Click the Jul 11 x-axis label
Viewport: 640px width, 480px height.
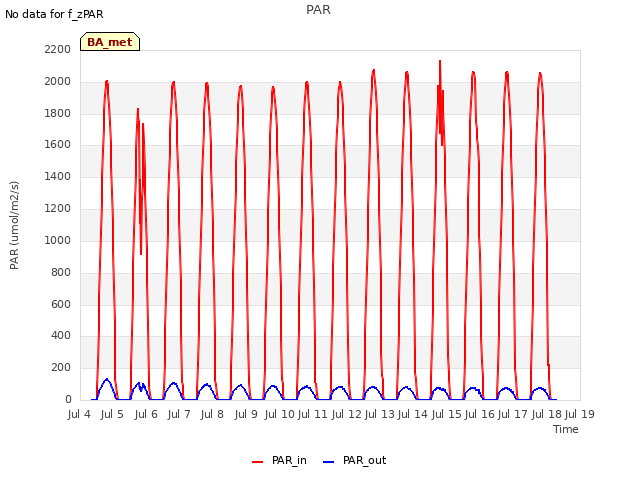click(313, 414)
